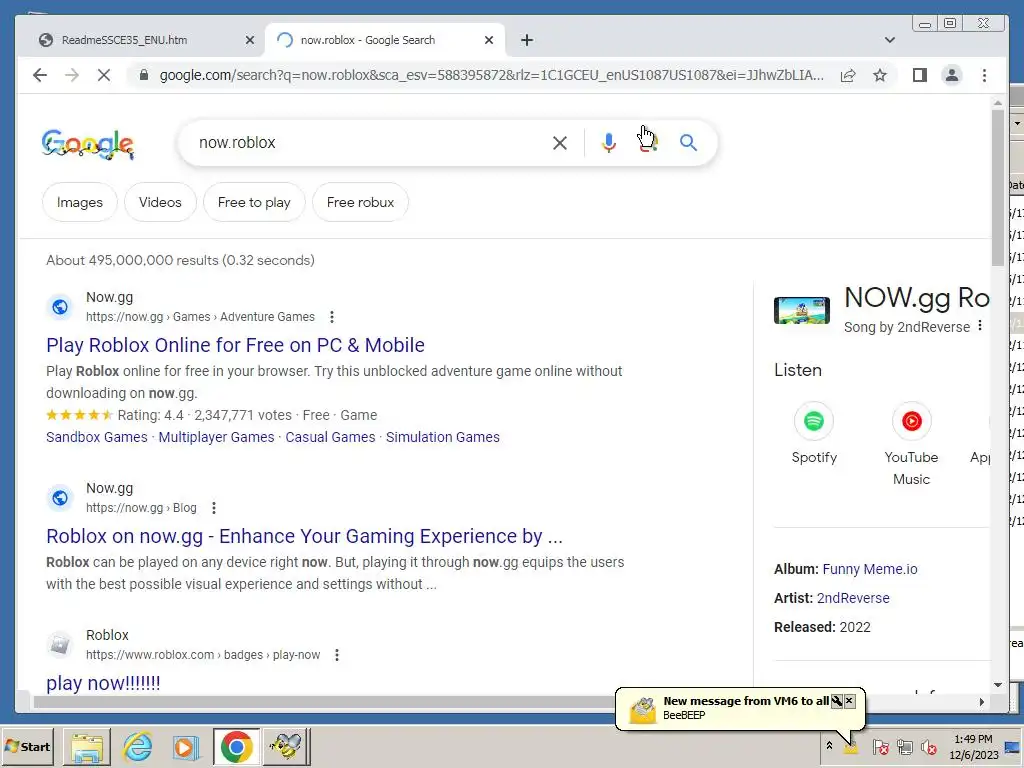
Task: Open the muted volume tray icon
Action: pyautogui.click(x=928, y=747)
